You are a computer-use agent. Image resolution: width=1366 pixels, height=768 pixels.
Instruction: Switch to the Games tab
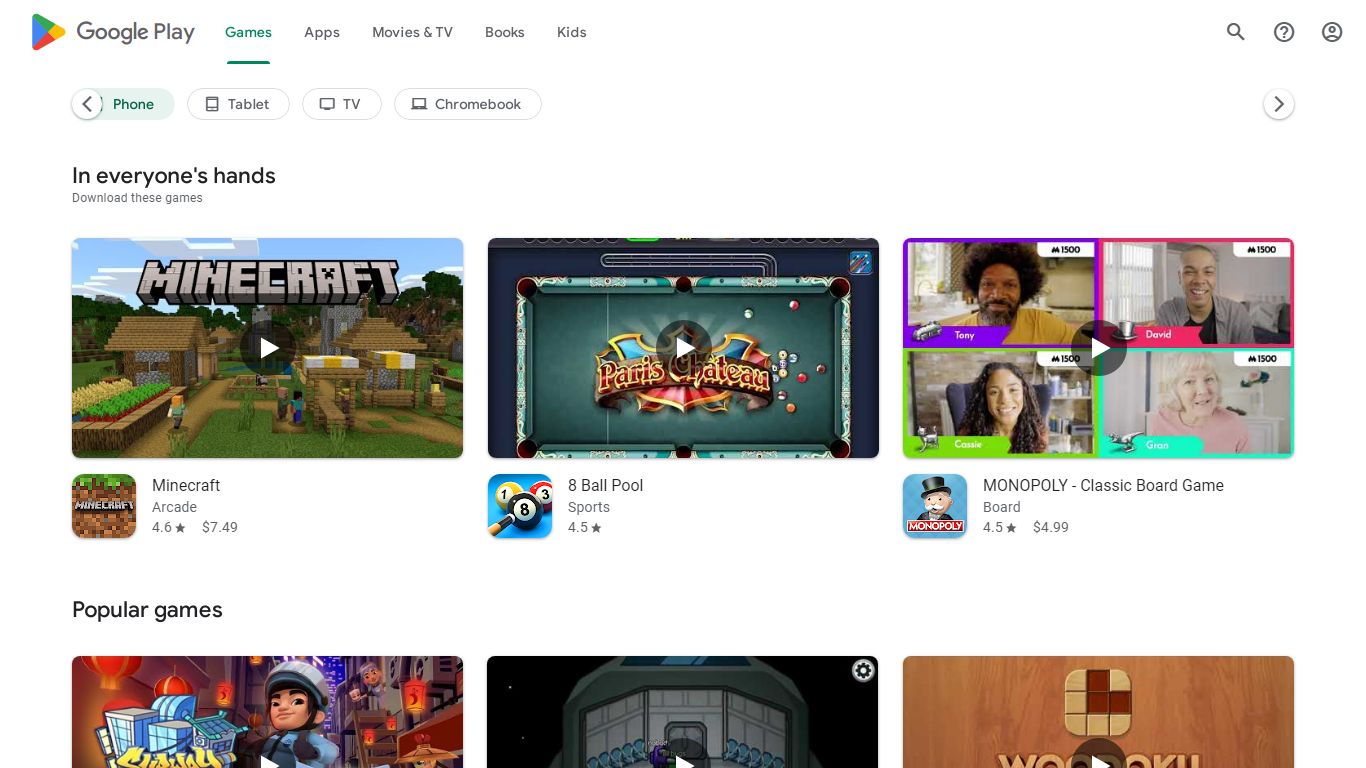248,32
